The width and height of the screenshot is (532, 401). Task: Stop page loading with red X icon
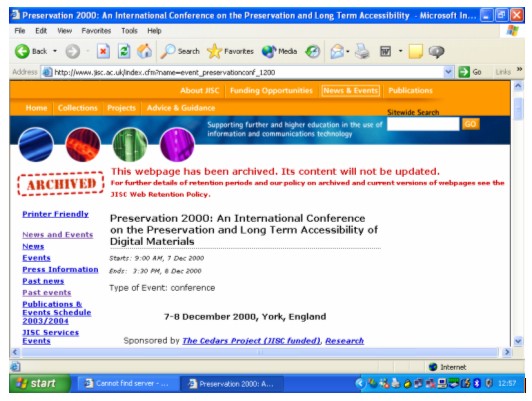pyautogui.click(x=103, y=52)
